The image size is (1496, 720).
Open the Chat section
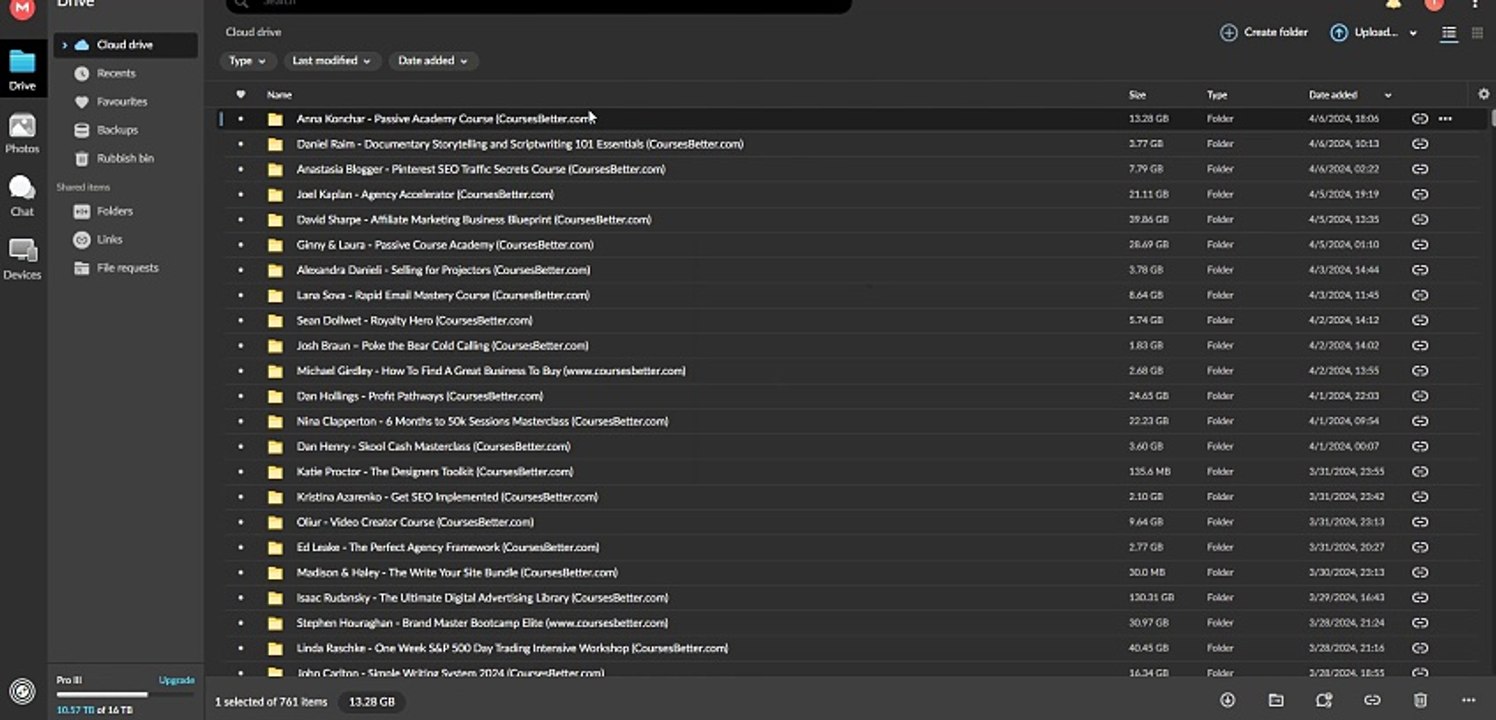pyautogui.click(x=22, y=196)
